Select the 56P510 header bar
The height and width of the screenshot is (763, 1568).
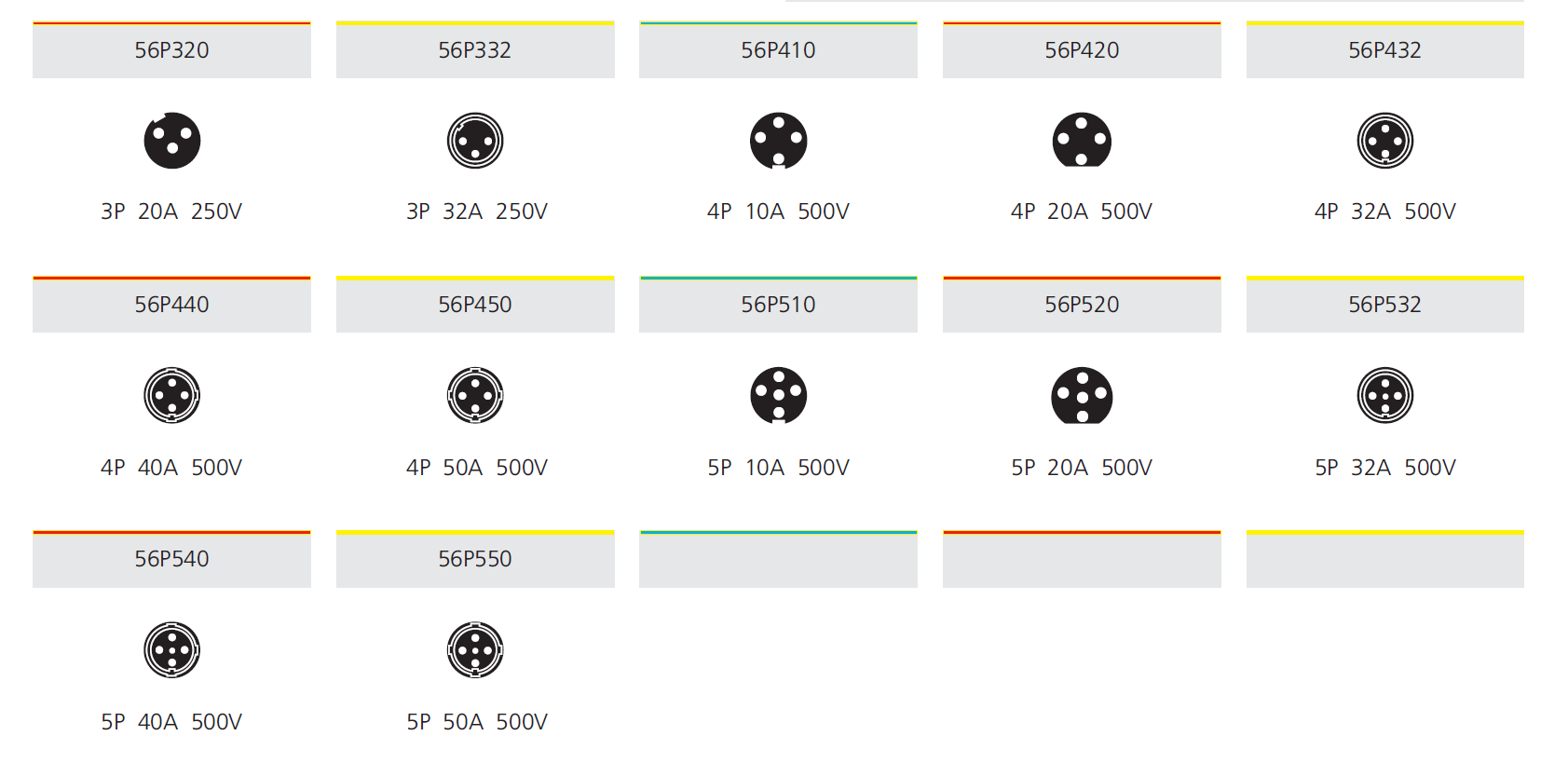[x=778, y=305]
